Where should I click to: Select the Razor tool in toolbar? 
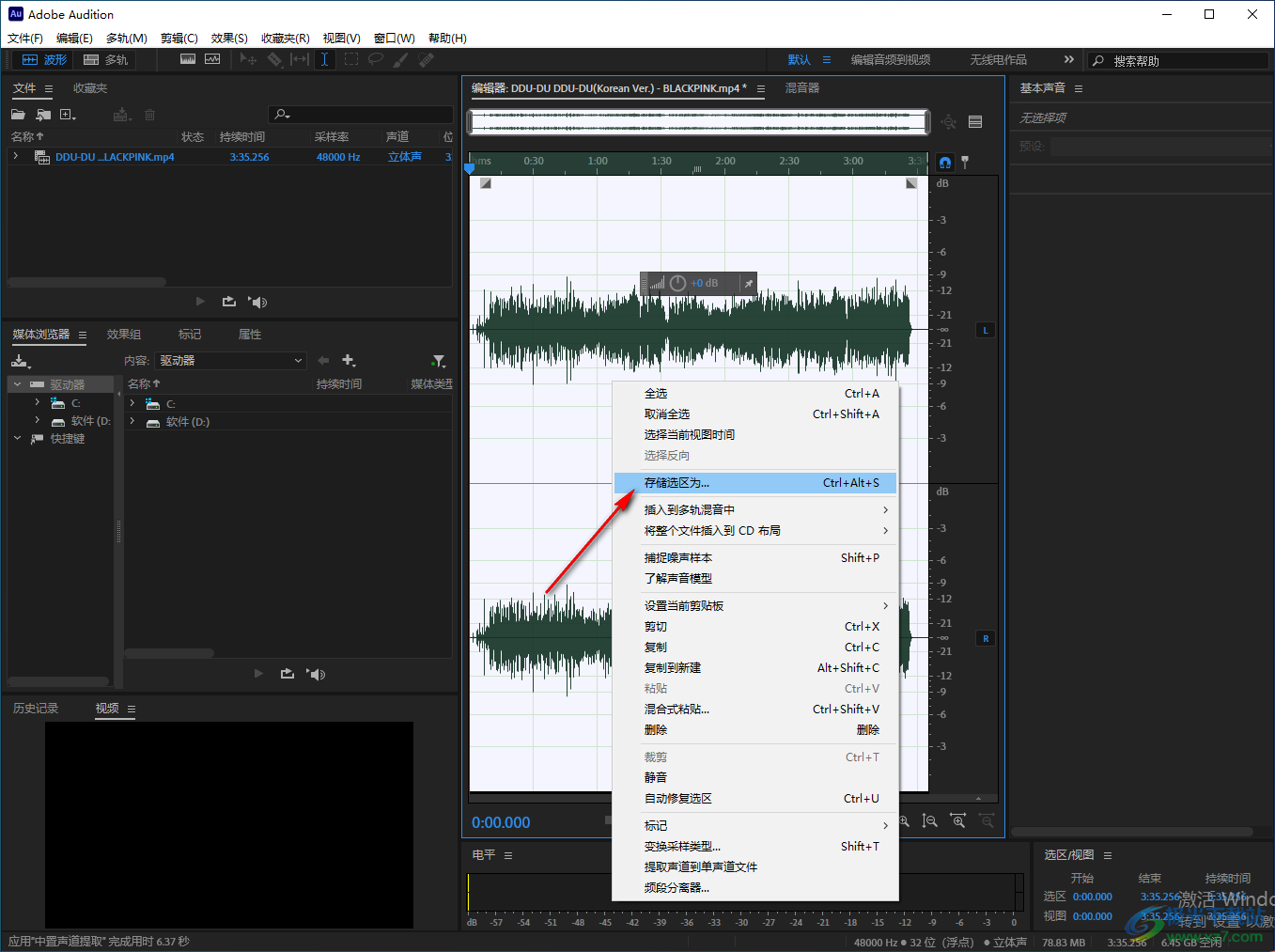[x=274, y=59]
